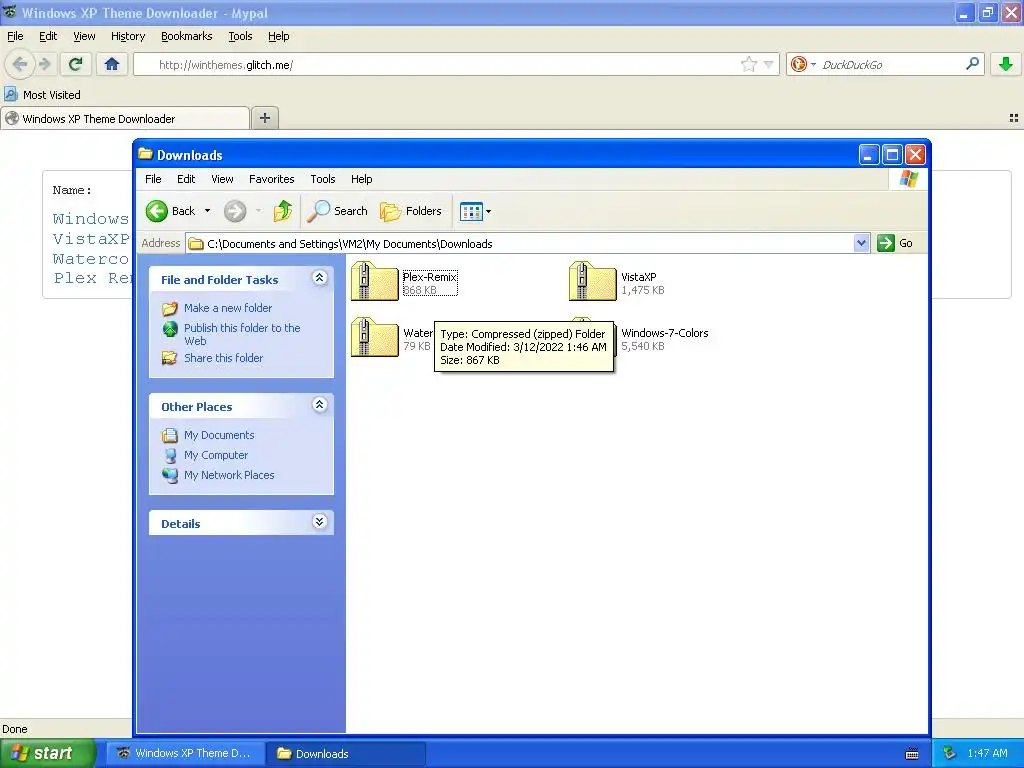Click the 1:47 AM taskbar clock
The height and width of the screenshot is (768, 1024).
coord(987,753)
